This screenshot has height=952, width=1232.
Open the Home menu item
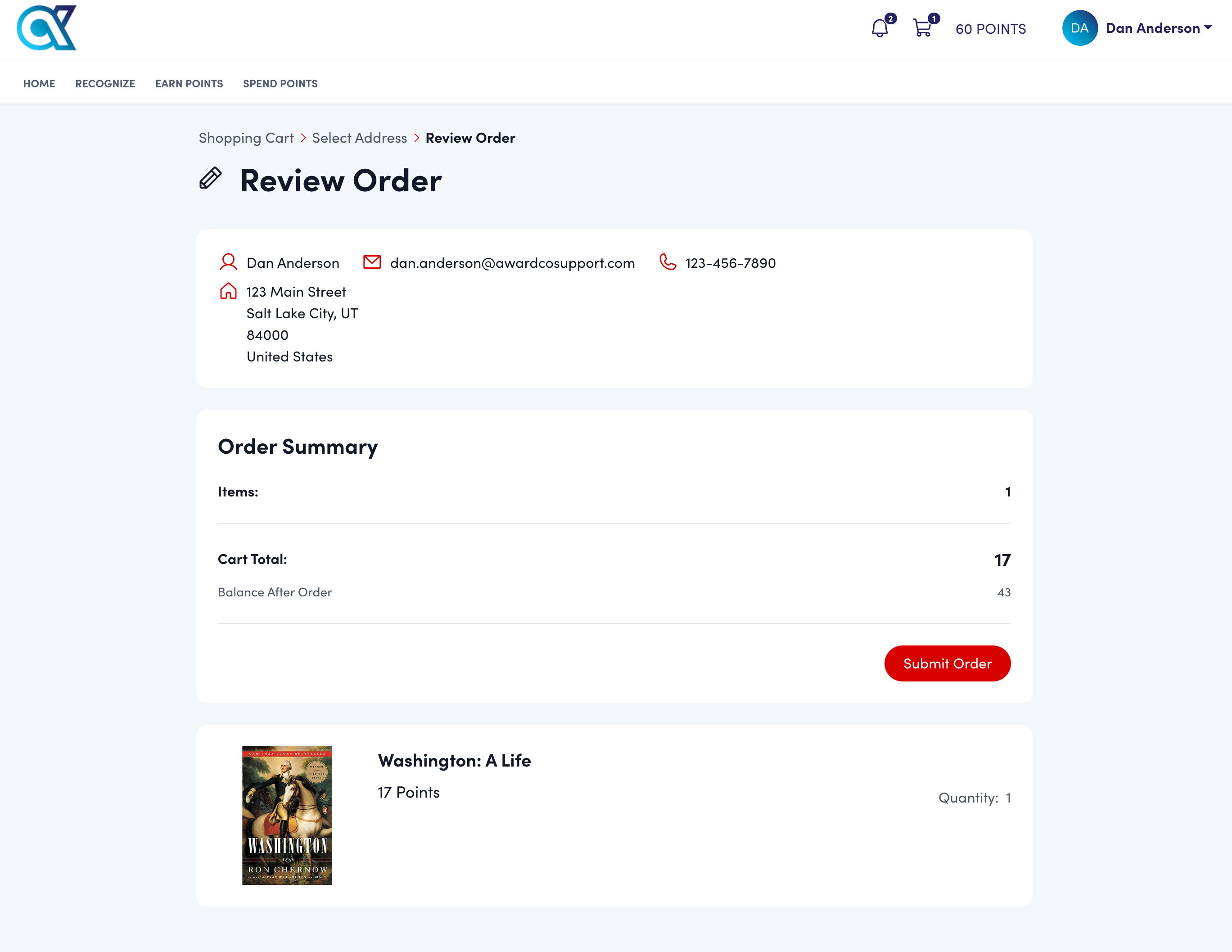[x=39, y=83]
